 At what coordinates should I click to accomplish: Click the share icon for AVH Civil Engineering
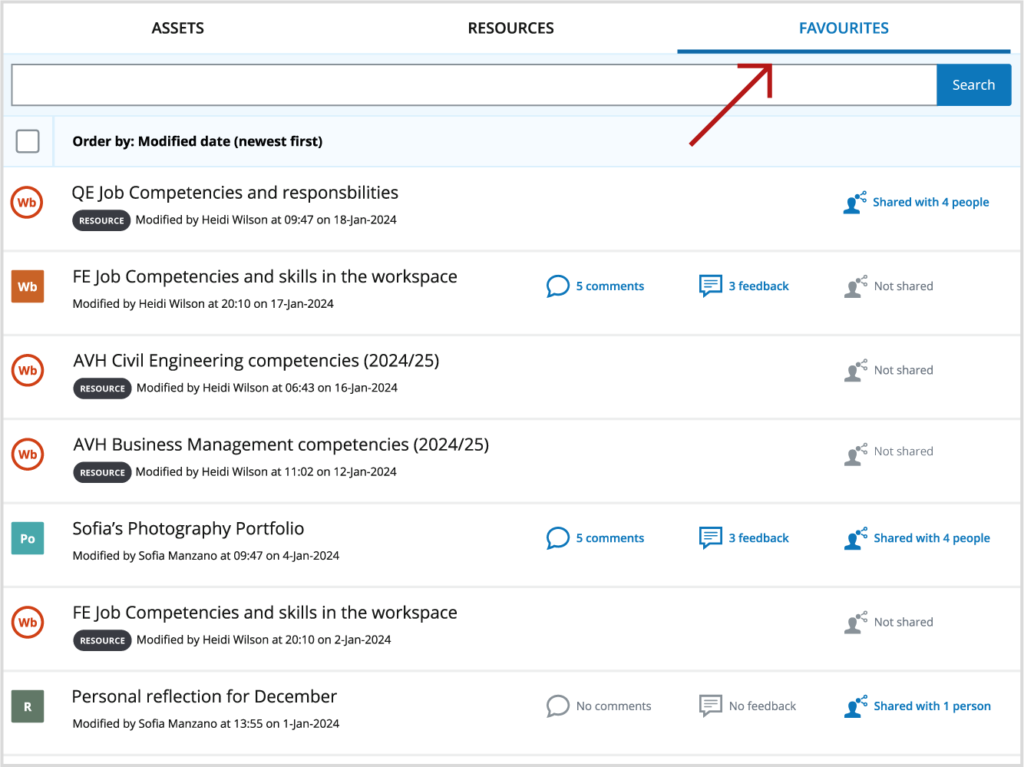(856, 370)
